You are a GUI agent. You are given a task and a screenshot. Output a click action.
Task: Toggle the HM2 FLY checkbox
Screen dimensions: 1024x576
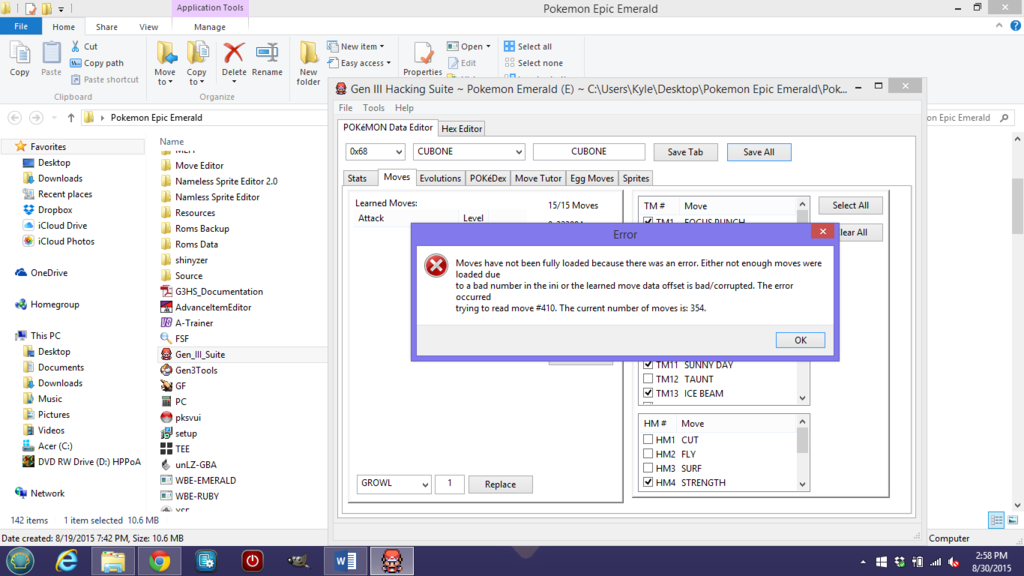(648, 454)
